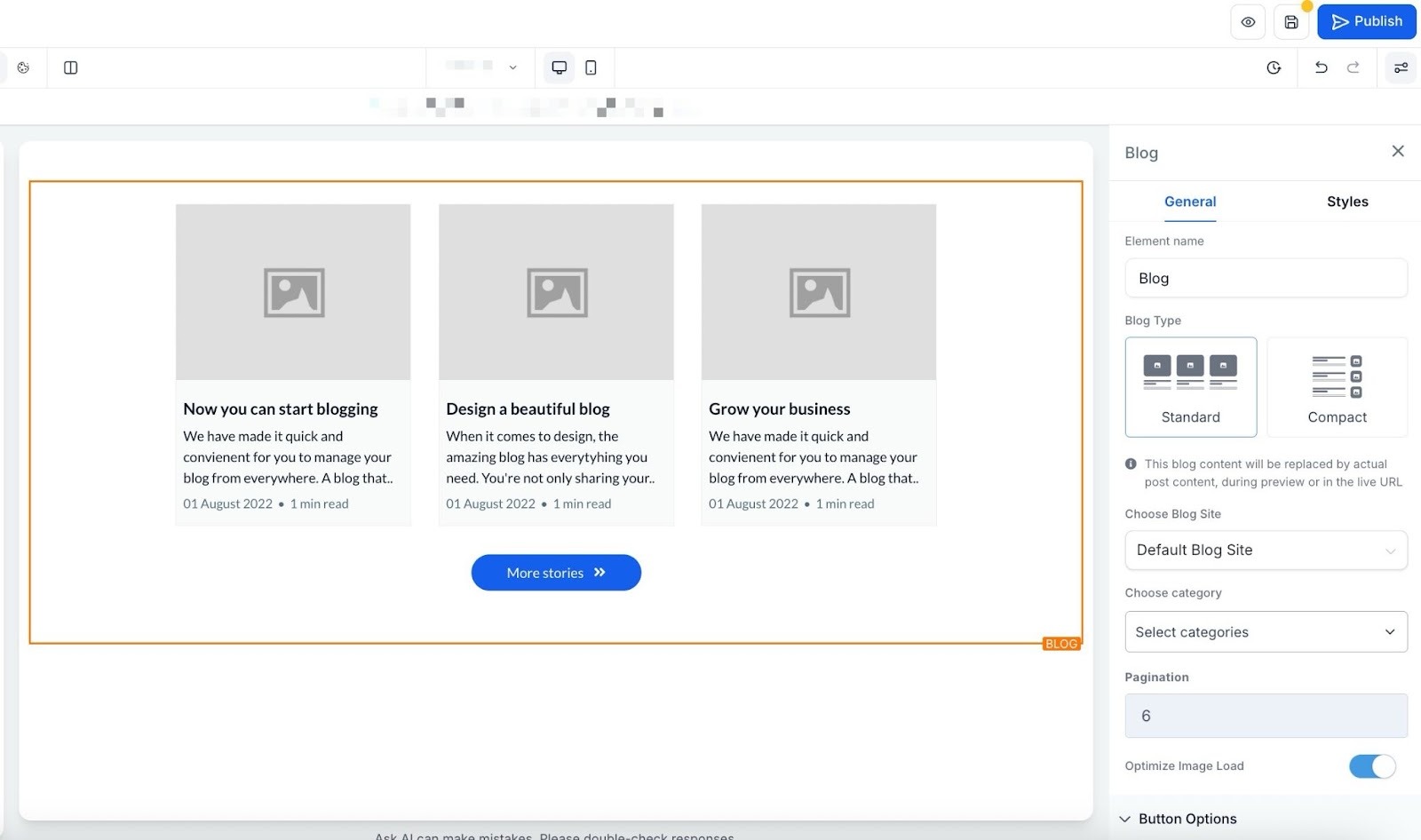Switch to mobile view icon

[x=591, y=67]
